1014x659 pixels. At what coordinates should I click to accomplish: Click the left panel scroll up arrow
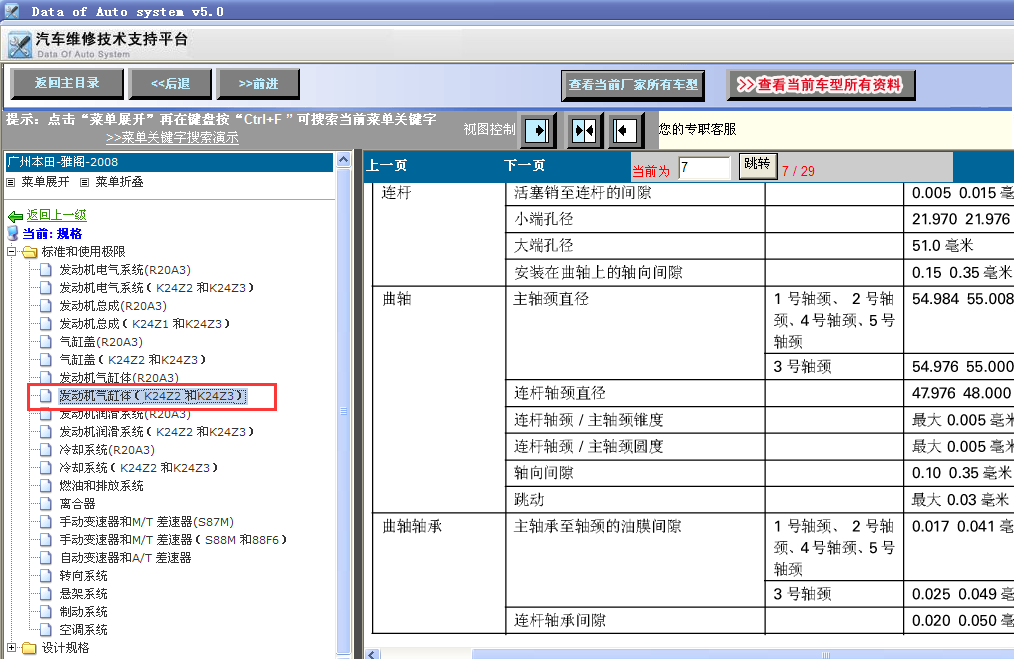click(343, 160)
